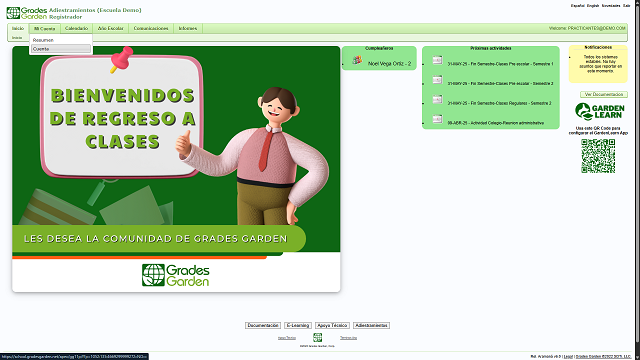Open the Novedades link
The width and height of the screenshot is (640, 360).
[611, 6]
